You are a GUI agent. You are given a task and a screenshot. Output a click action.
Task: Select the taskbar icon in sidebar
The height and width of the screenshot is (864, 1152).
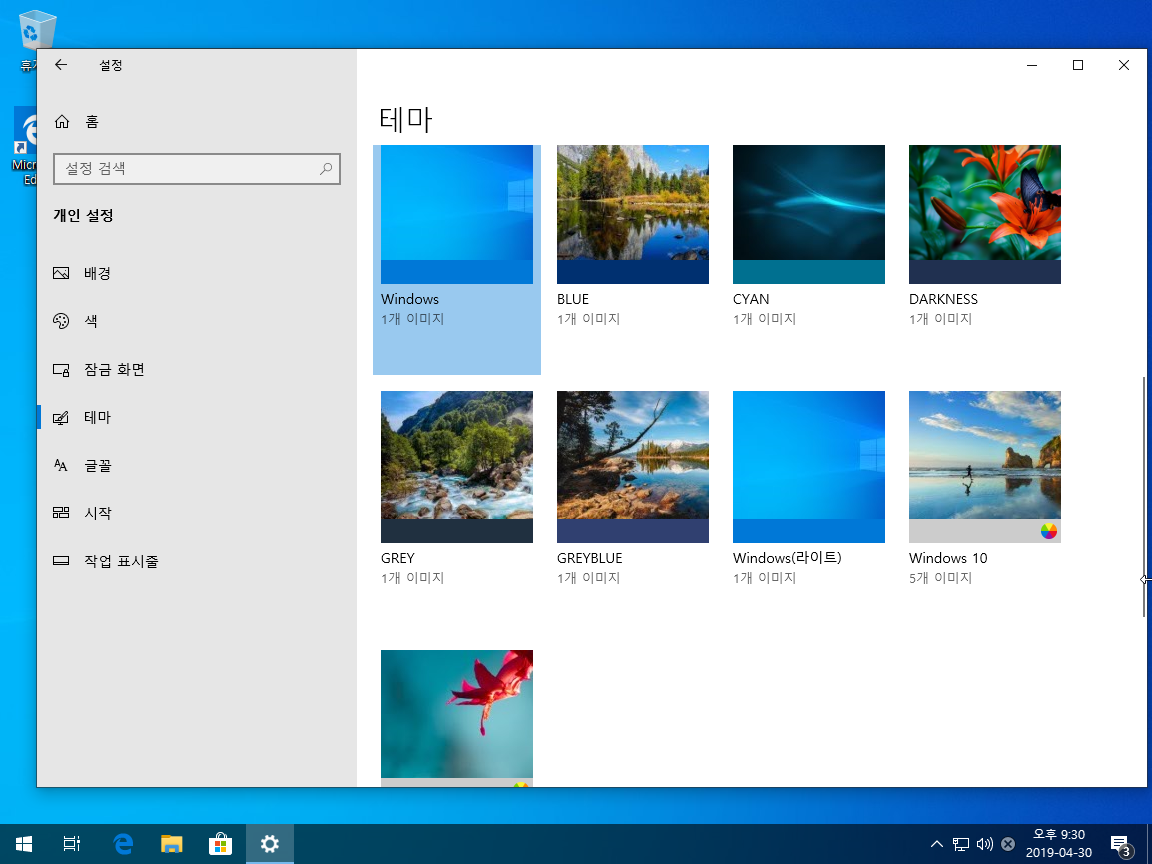pyautogui.click(x=61, y=561)
